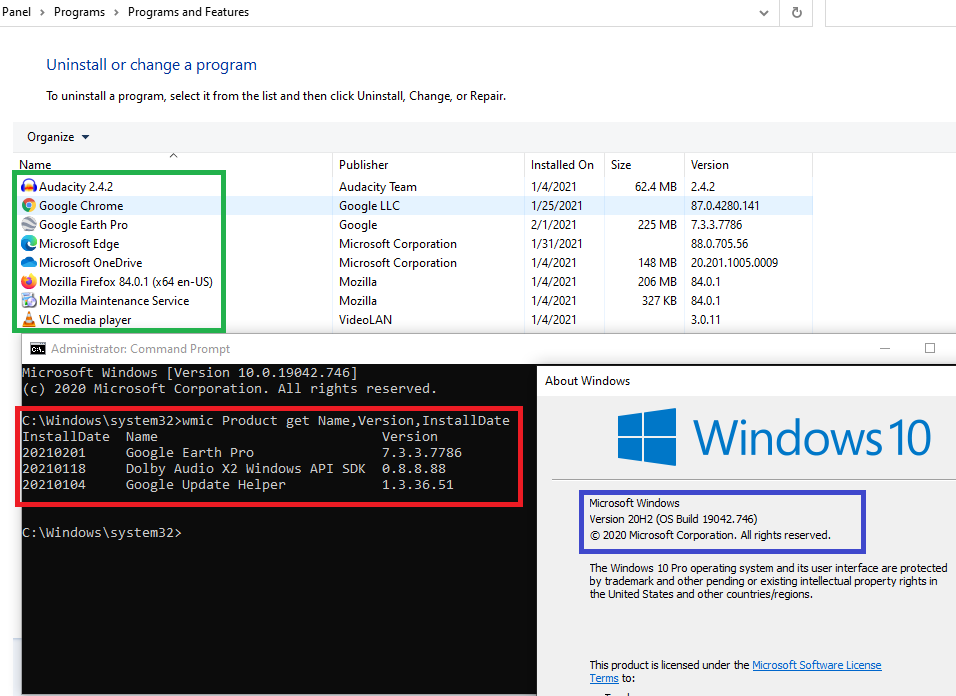This screenshot has width=956, height=696.
Task: Click the Mozilla Firefox icon in list
Action: [29, 282]
